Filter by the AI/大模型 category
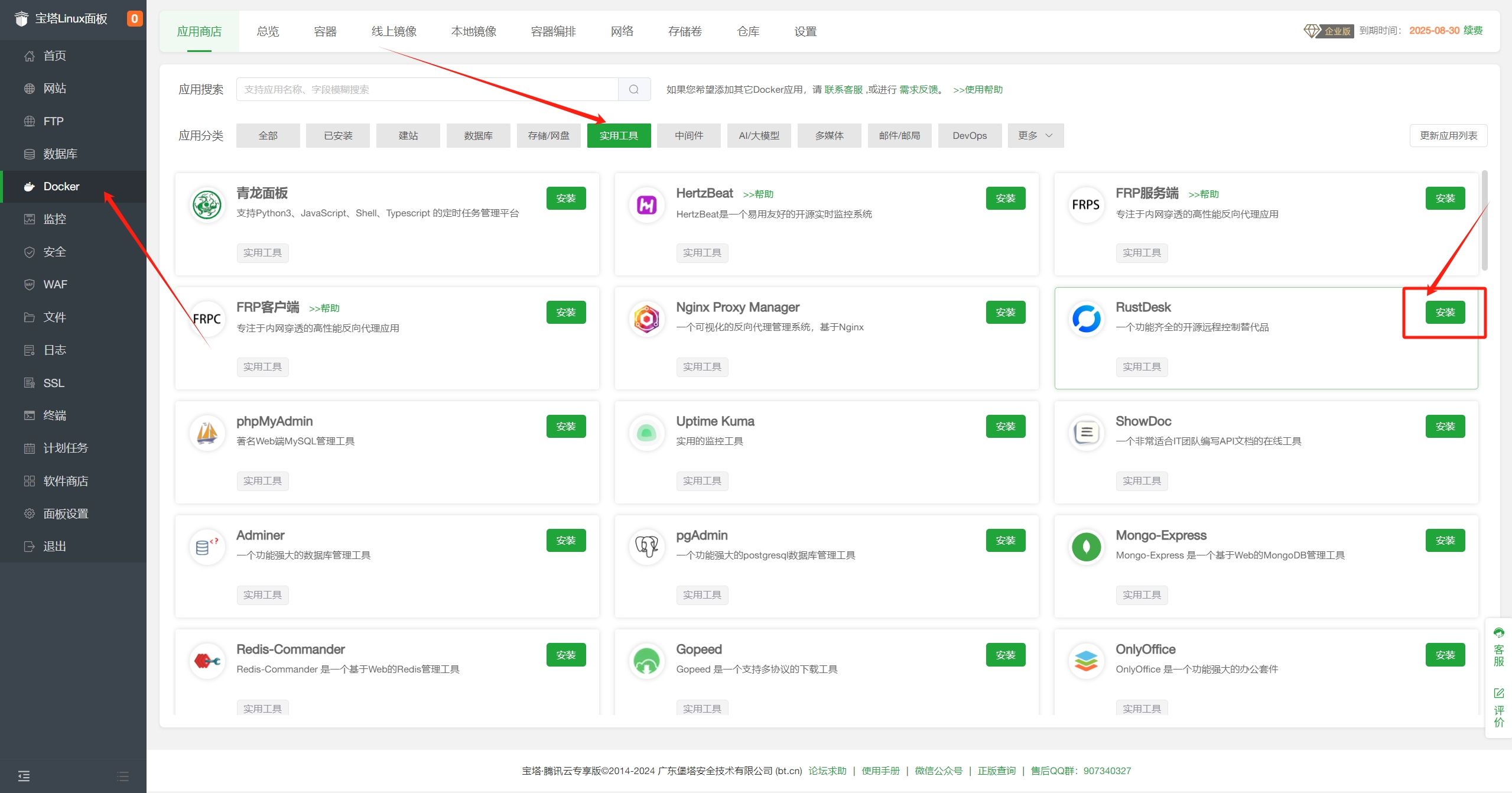The width and height of the screenshot is (1512, 793). [x=759, y=135]
